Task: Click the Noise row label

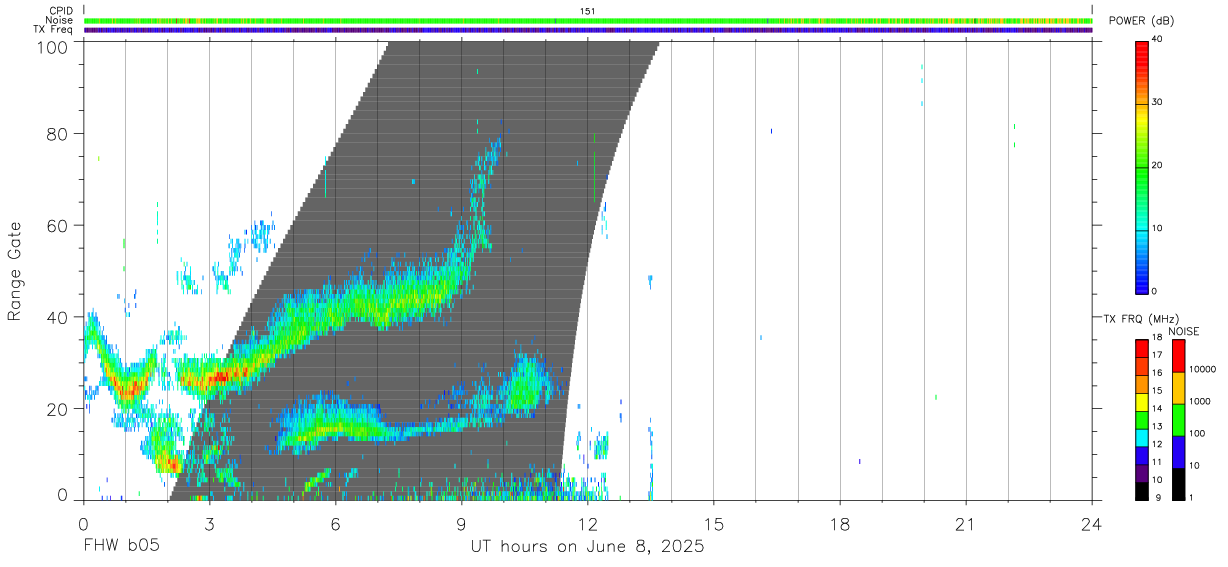Action: click(x=59, y=20)
